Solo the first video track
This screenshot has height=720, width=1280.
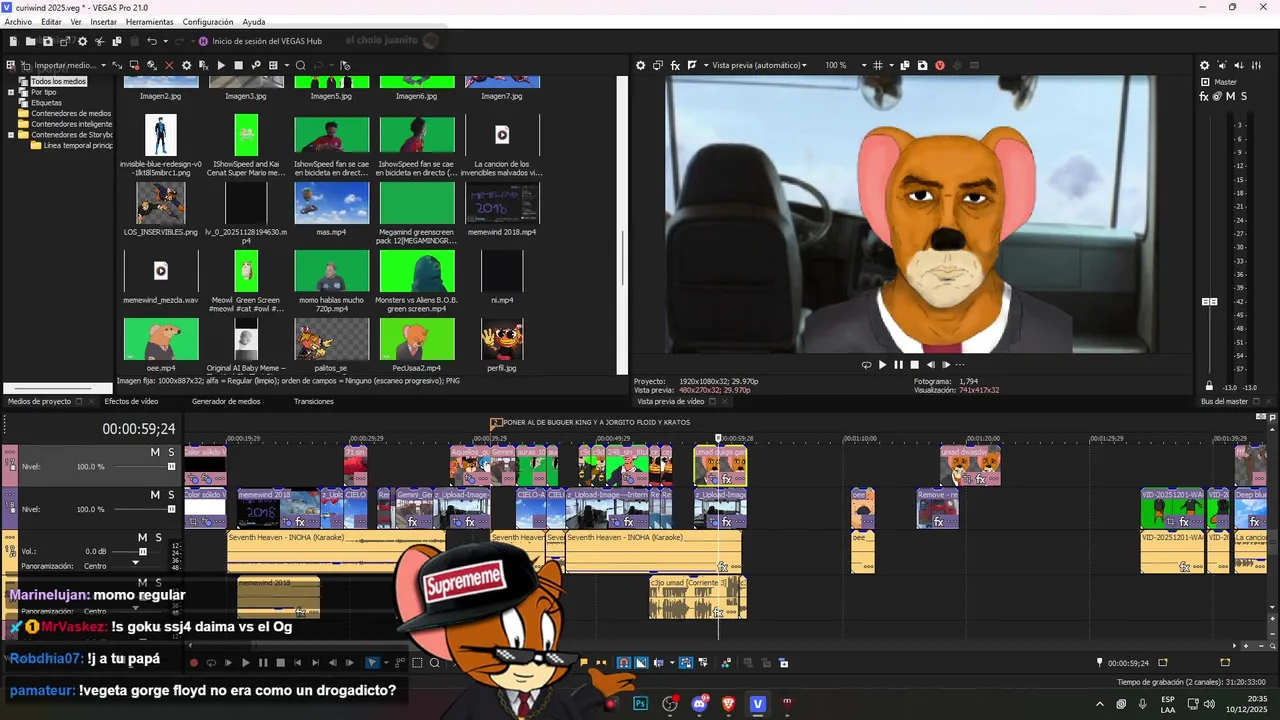pos(172,452)
